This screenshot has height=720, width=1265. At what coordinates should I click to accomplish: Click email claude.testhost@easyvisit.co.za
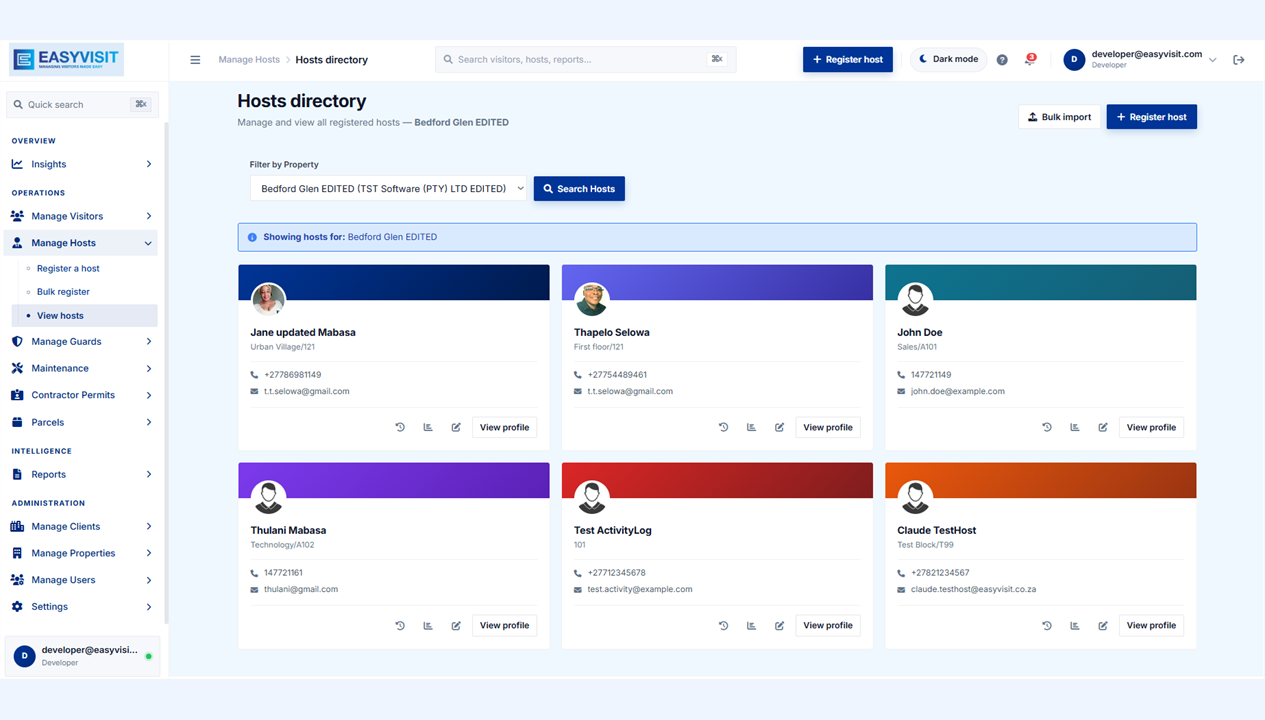point(973,589)
